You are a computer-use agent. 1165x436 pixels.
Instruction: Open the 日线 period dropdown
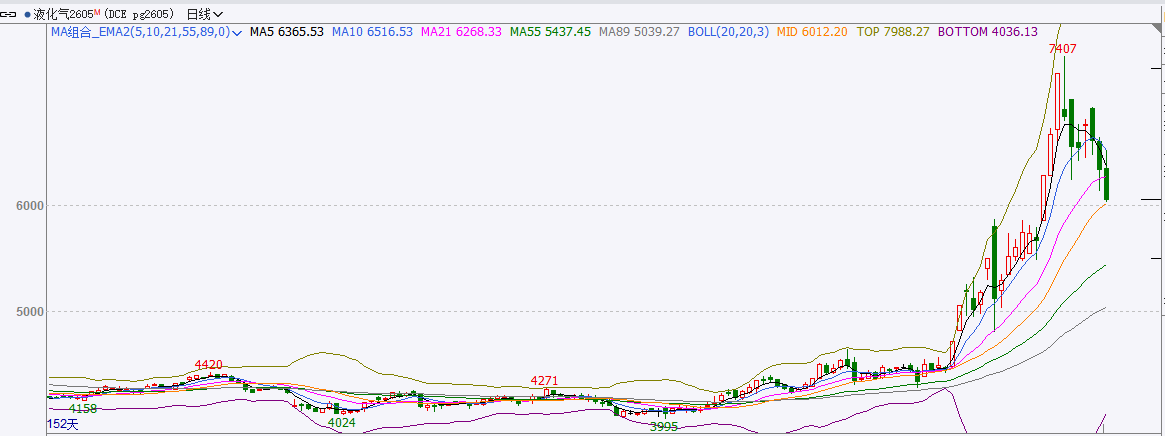[x=205, y=14]
